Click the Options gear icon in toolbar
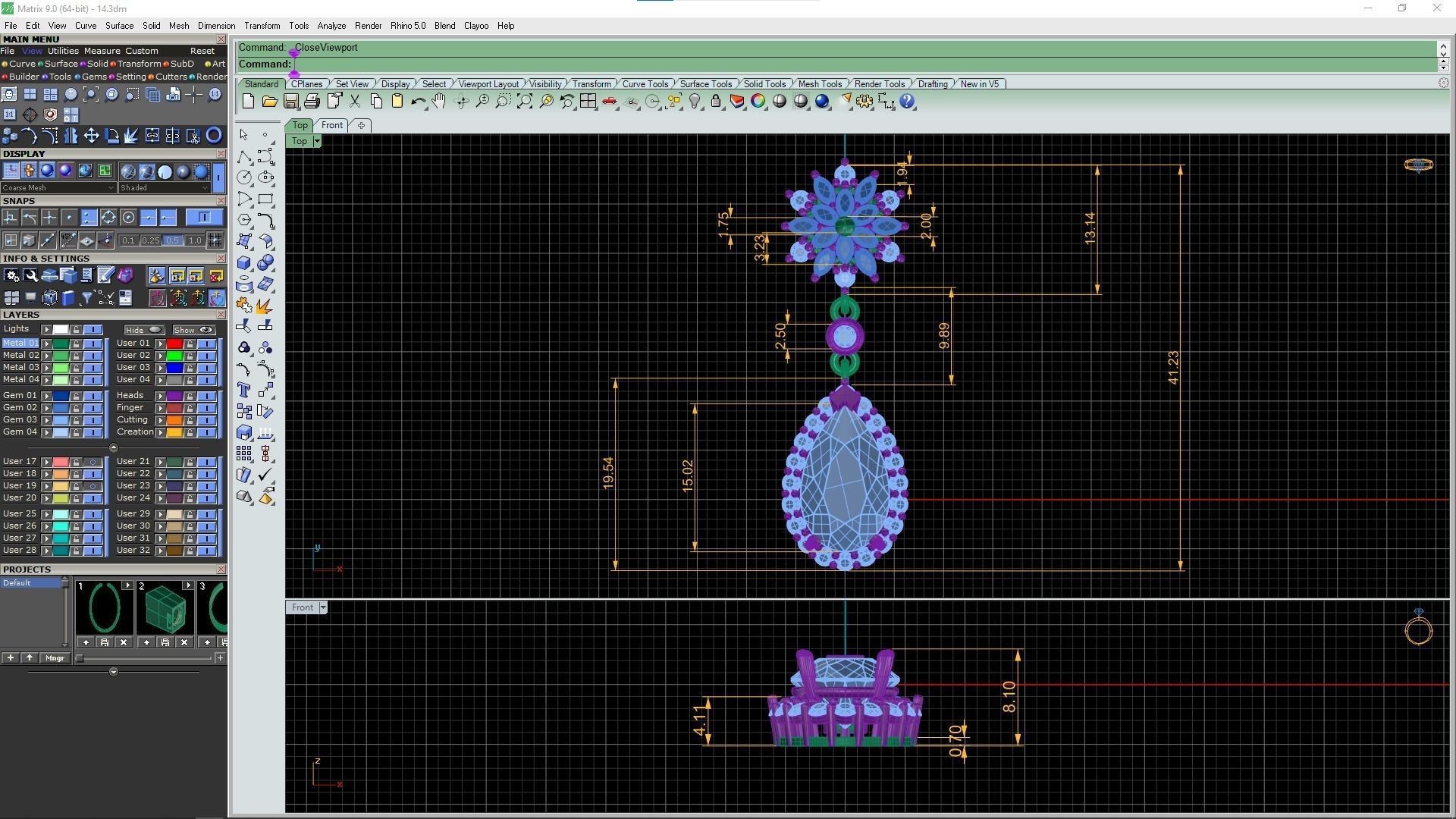The width and height of the screenshot is (1456, 819). point(864,102)
